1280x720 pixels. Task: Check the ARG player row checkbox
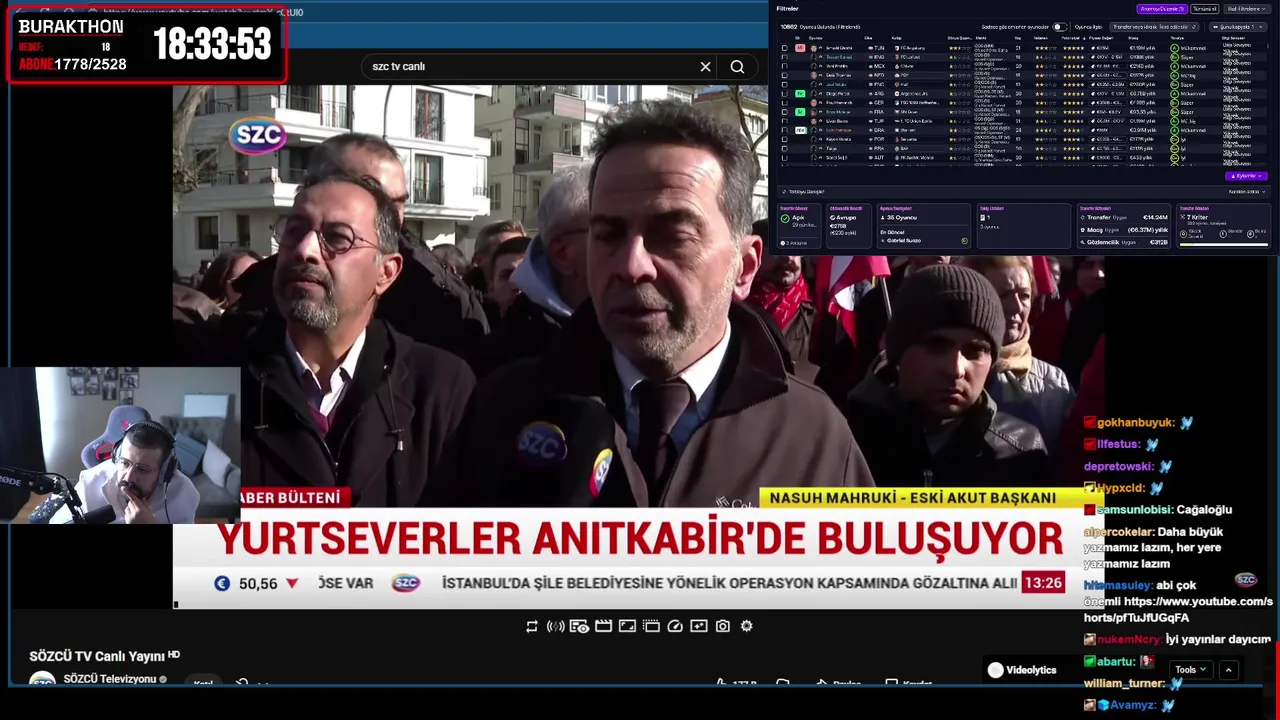click(x=785, y=94)
